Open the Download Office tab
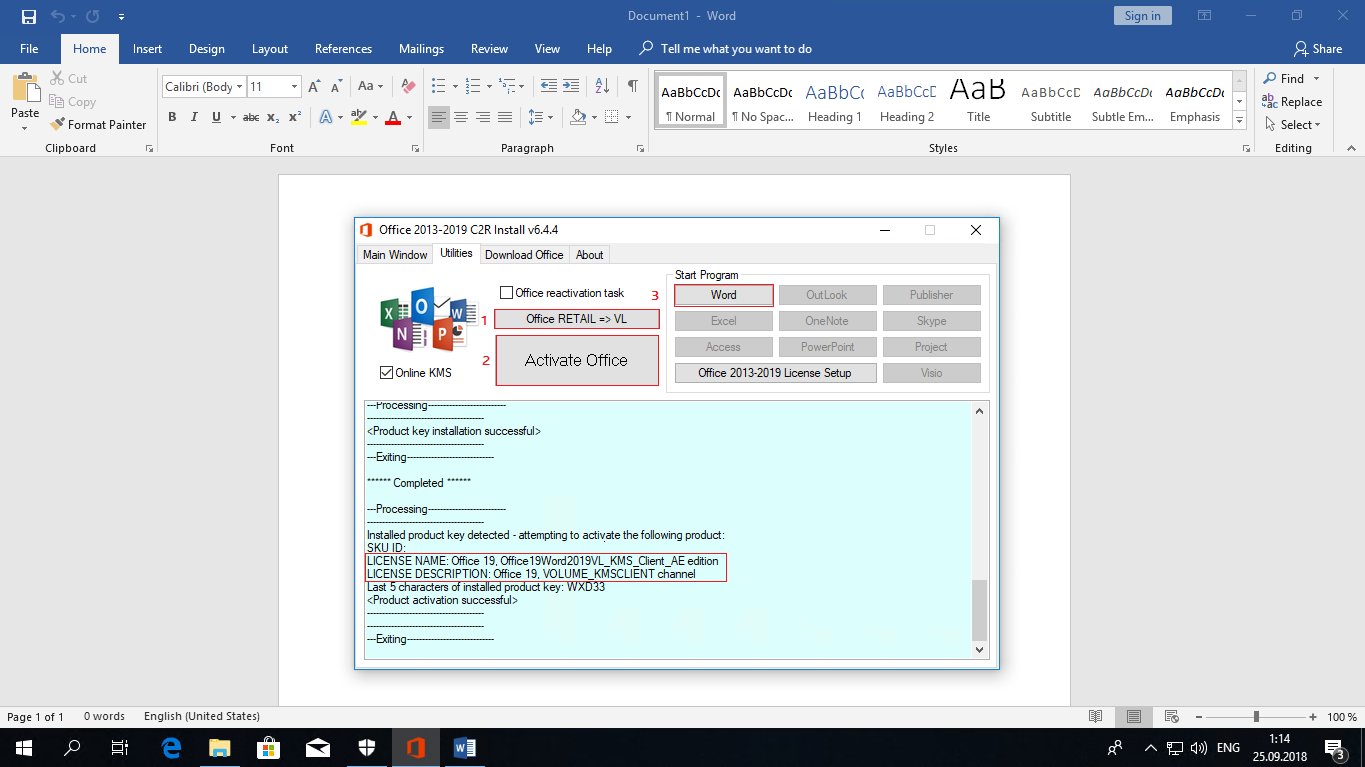Image resolution: width=1365 pixels, height=767 pixels. click(x=524, y=255)
